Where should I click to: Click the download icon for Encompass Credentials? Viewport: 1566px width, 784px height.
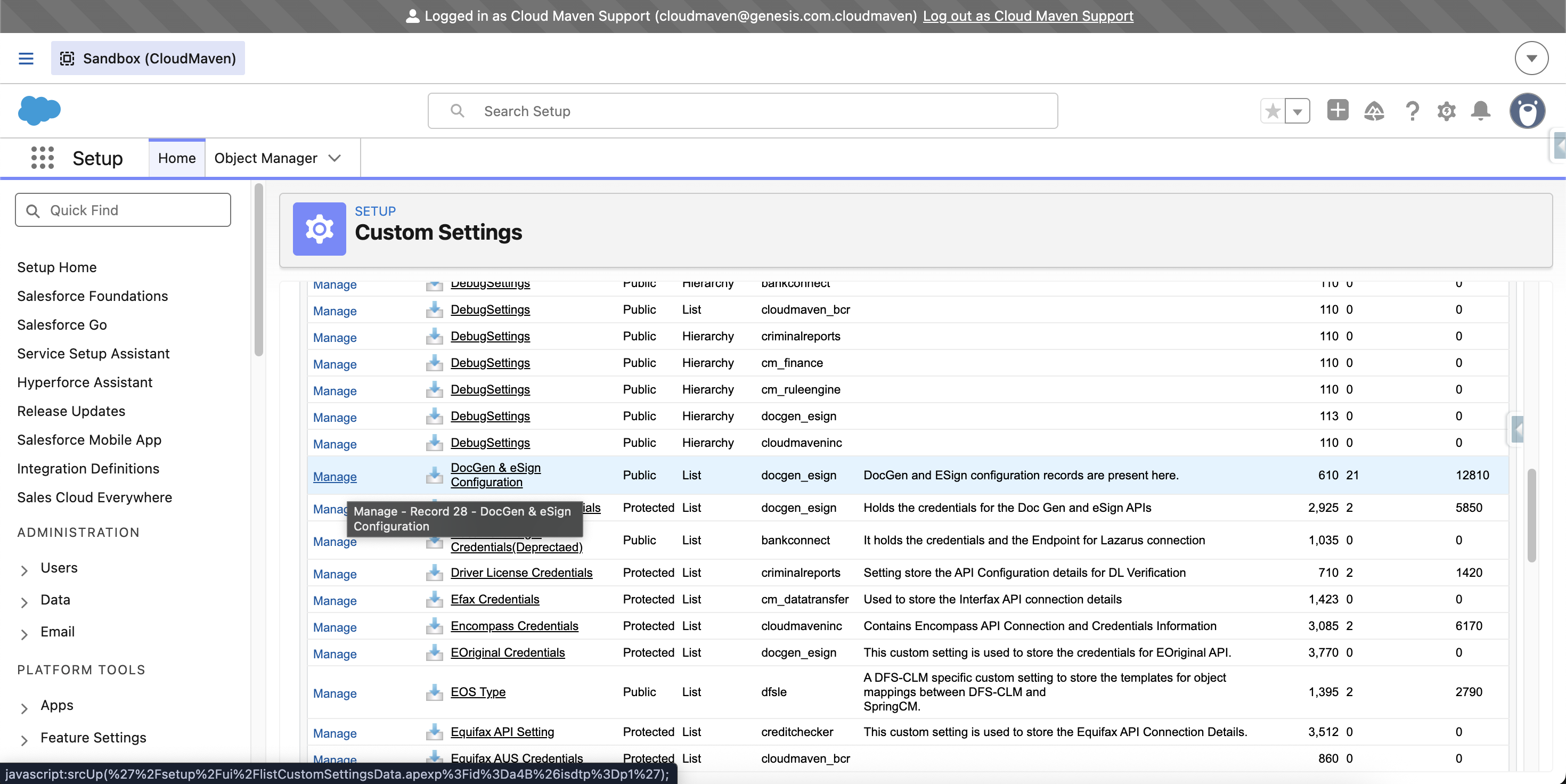pyautogui.click(x=434, y=626)
